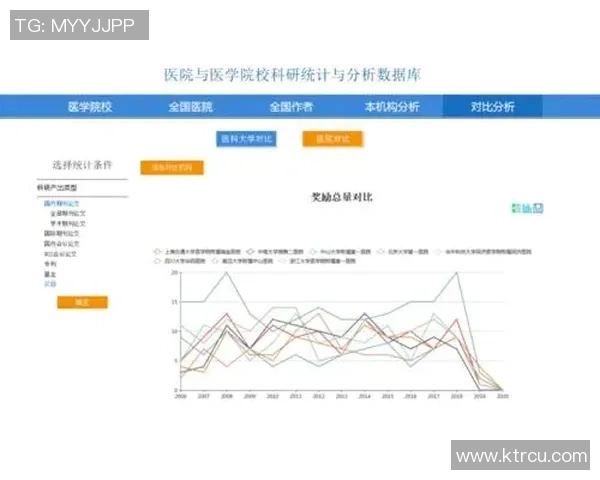The height and width of the screenshot is (480, 600).
Task: Select 国内会议论文 in the sidebar
Action: [62, 244]
